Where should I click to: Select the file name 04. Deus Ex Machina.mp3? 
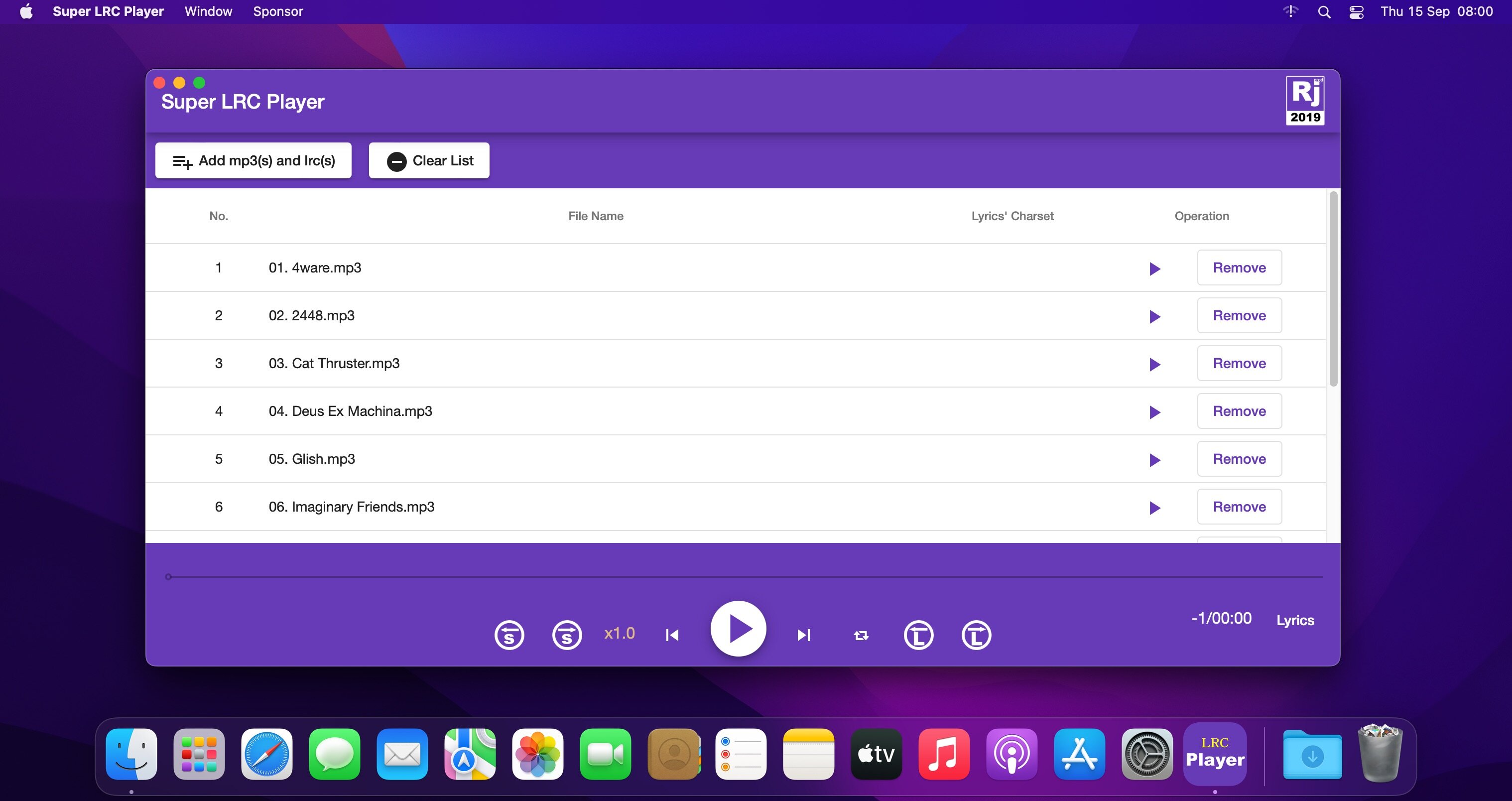351,411
